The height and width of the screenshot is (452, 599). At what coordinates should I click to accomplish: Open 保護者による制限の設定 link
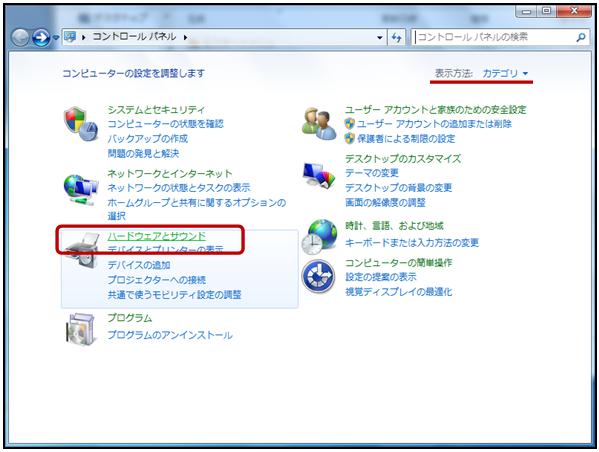click(406, 138)
